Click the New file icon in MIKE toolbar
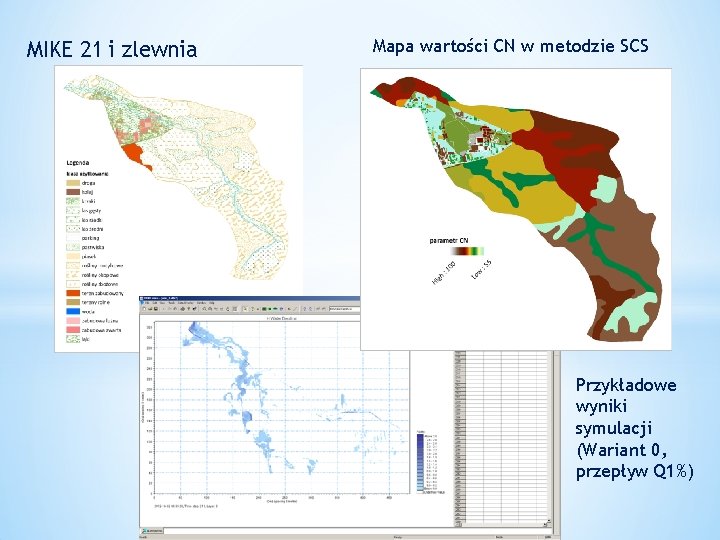720x540 pixels. [145, 309]
